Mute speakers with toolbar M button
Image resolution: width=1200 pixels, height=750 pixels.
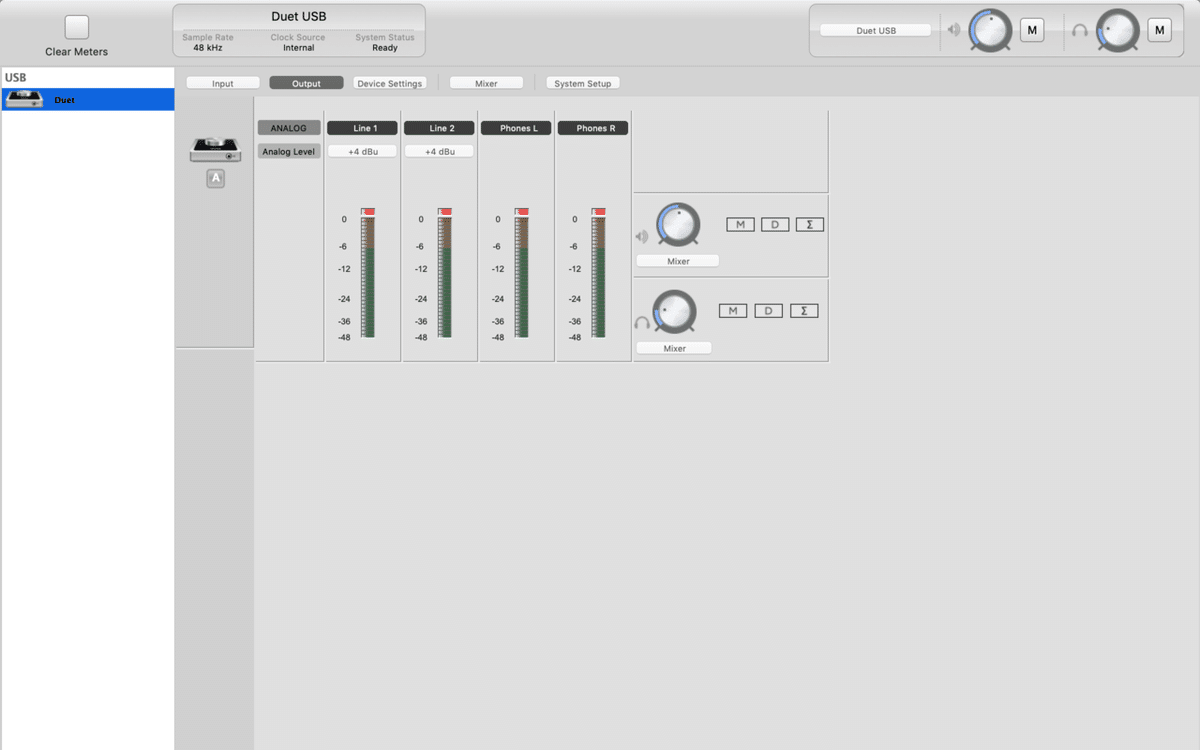coord(1032,30)
